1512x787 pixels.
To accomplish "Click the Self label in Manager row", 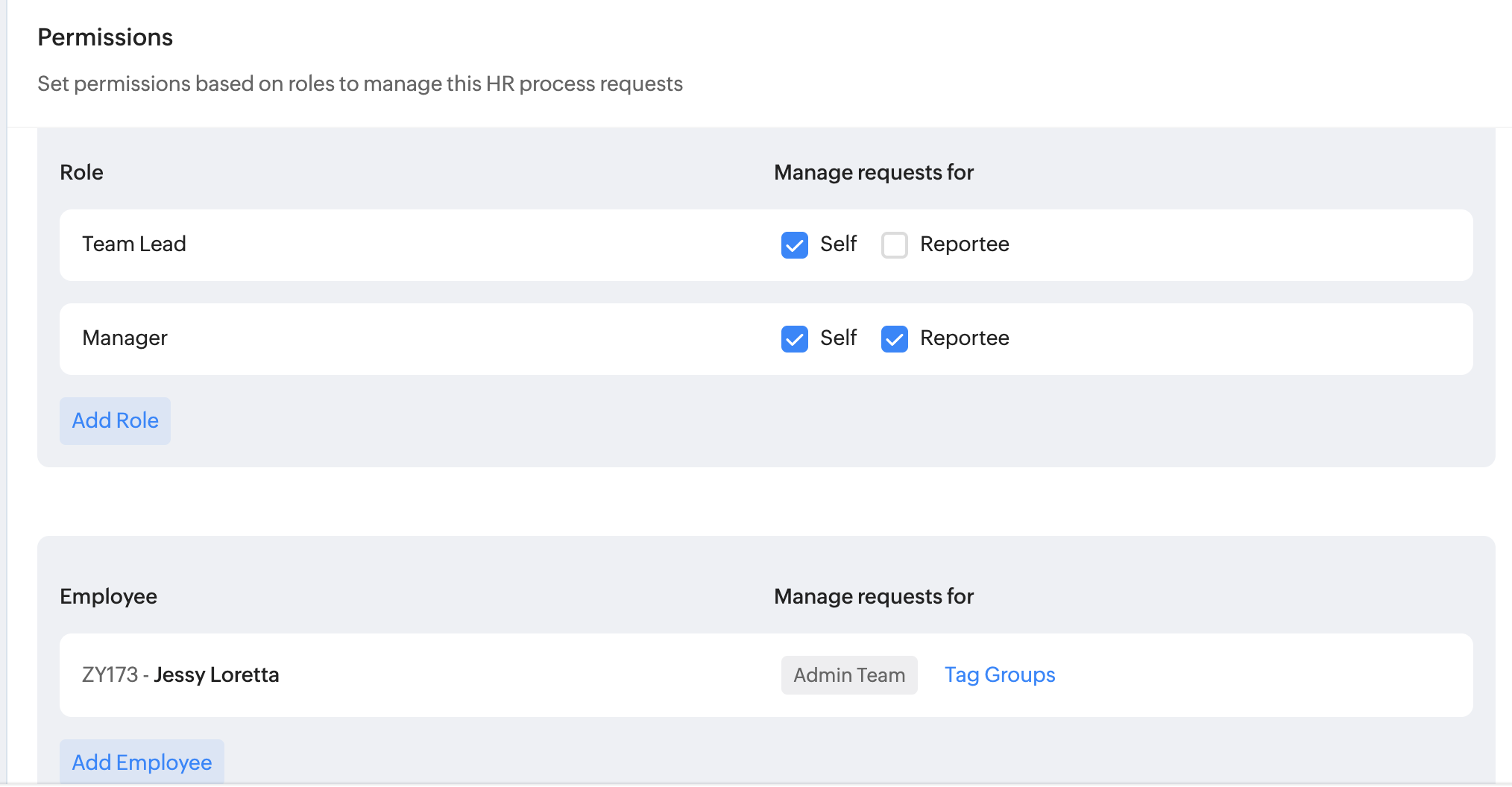I will [838, 338].
